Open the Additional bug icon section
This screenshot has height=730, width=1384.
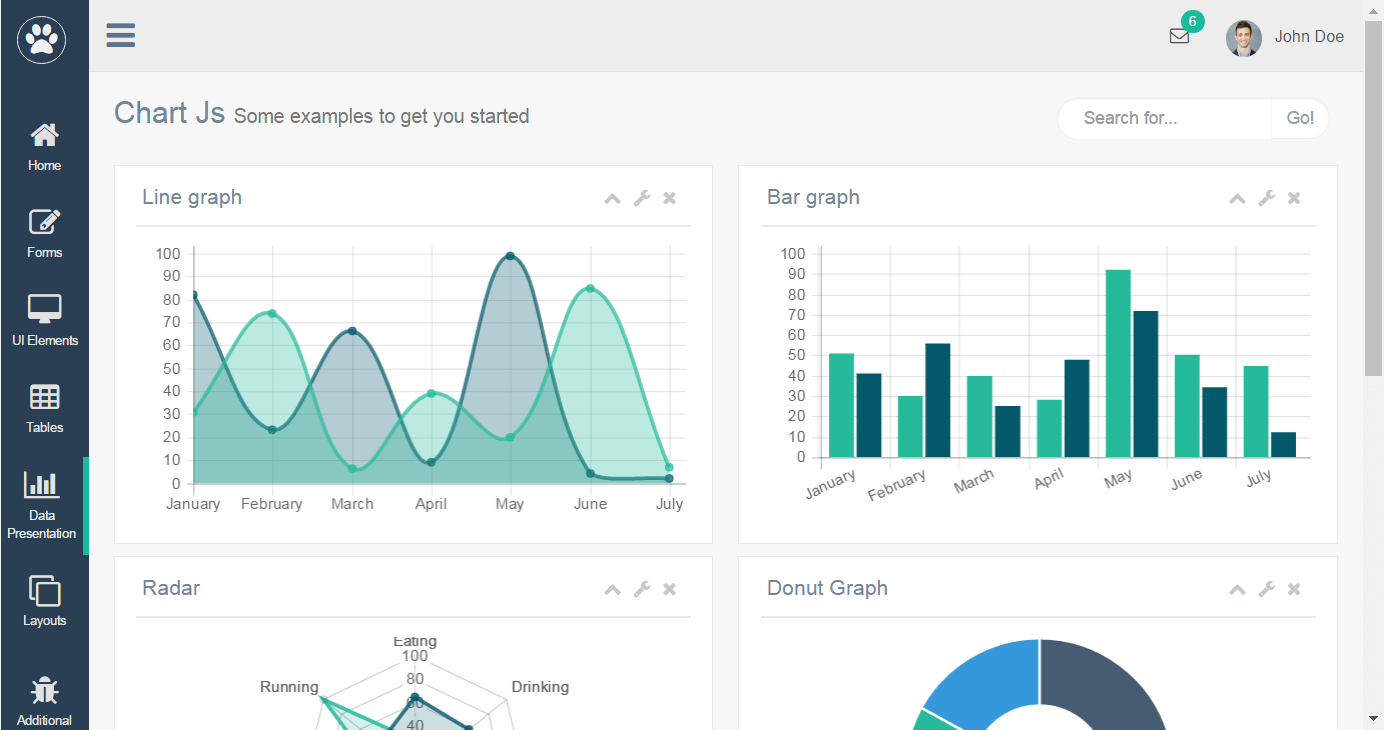(x=44, y=700)
